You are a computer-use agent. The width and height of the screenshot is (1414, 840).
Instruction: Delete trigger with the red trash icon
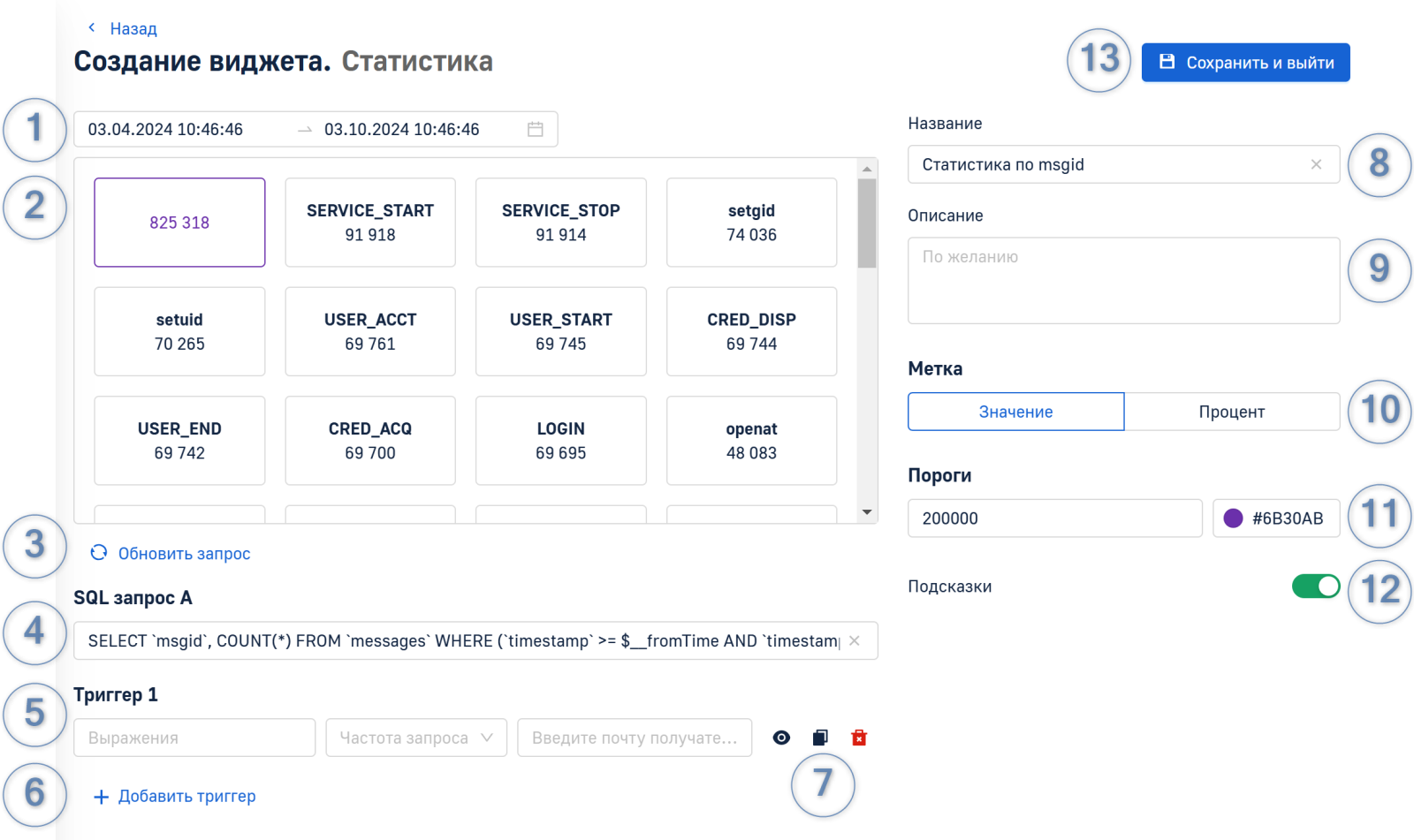click(x=859, y=738)
